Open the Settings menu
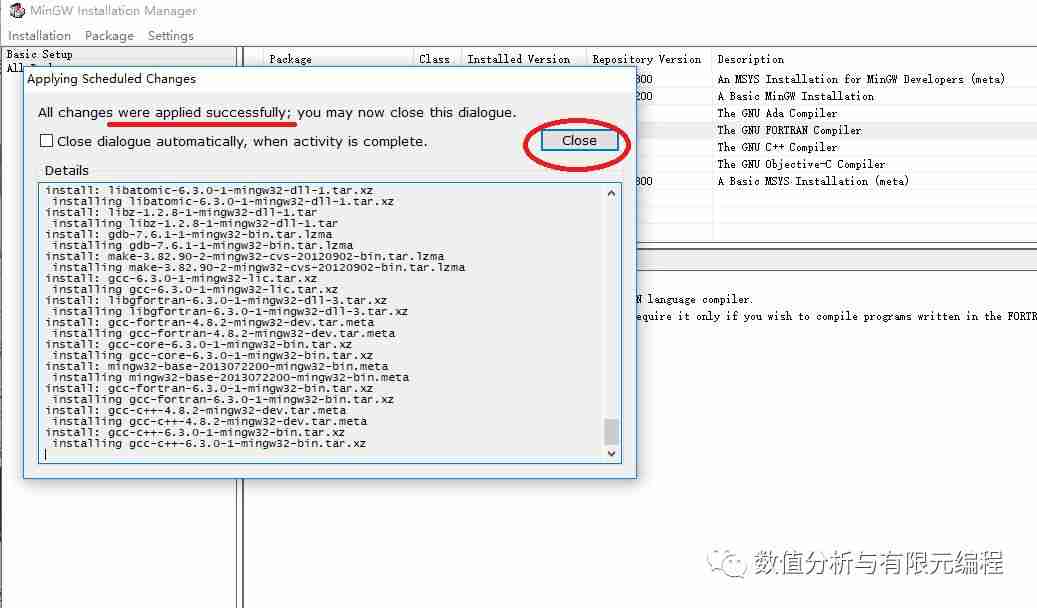 170,35
